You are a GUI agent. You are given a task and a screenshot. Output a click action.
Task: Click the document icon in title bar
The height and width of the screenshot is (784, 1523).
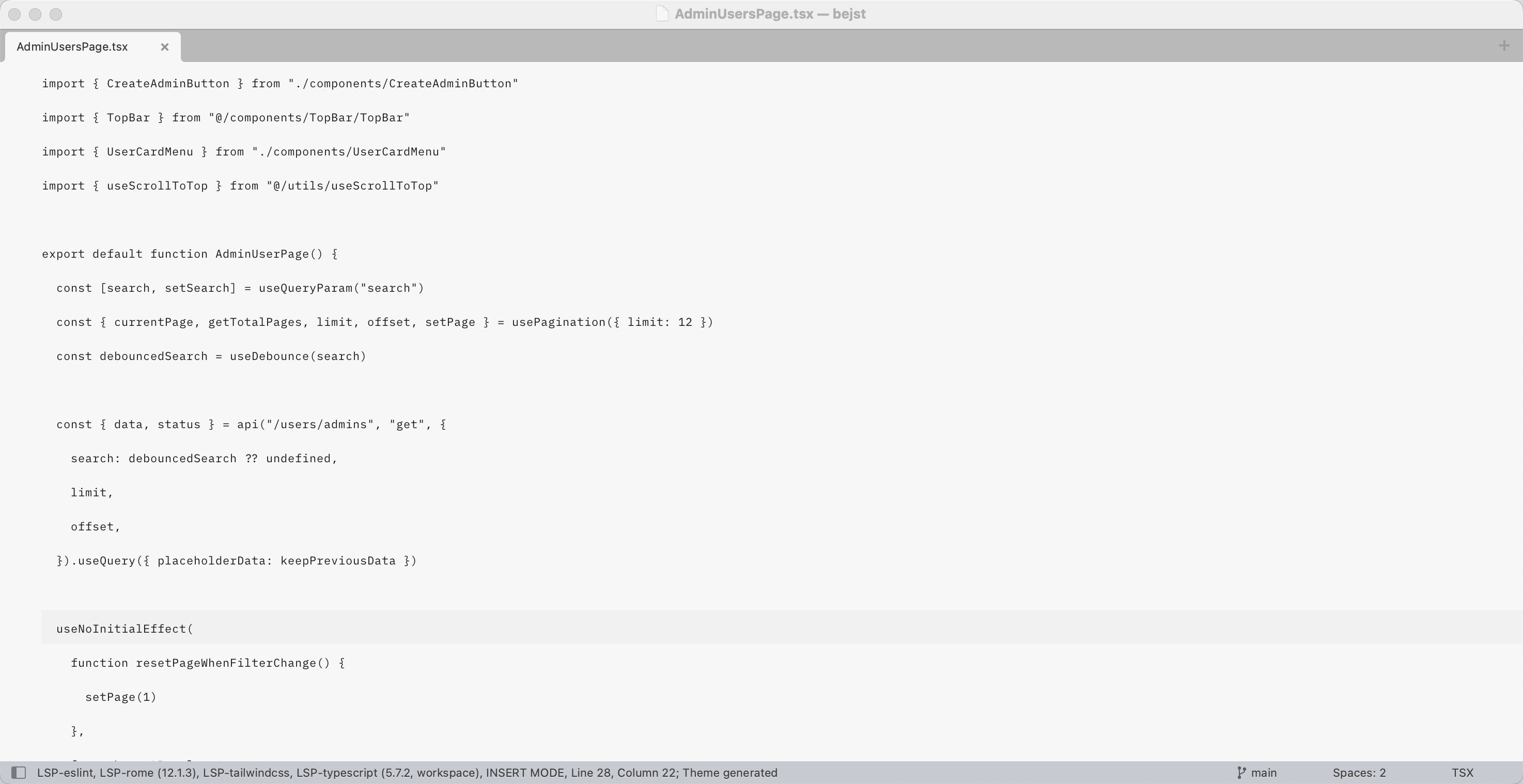[662, 13]
